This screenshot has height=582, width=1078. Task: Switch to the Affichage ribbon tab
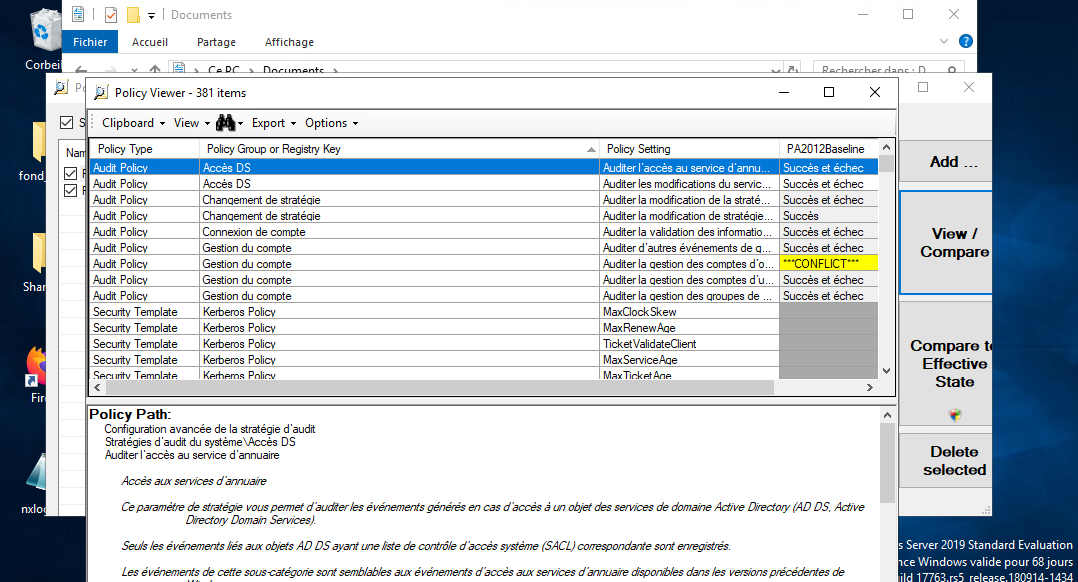pos(289,42)
